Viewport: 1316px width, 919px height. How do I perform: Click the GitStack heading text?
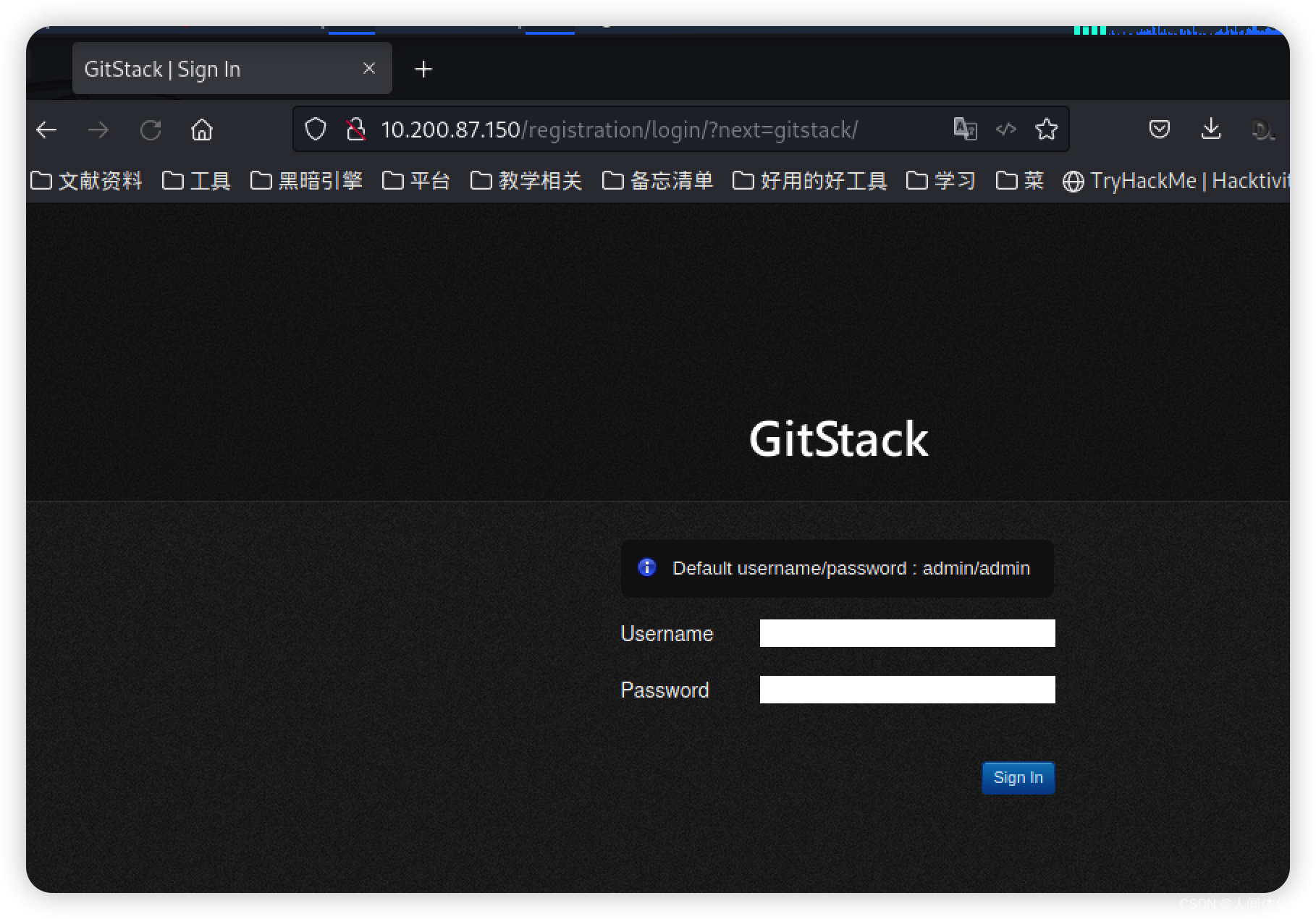(x=838, y=439)
